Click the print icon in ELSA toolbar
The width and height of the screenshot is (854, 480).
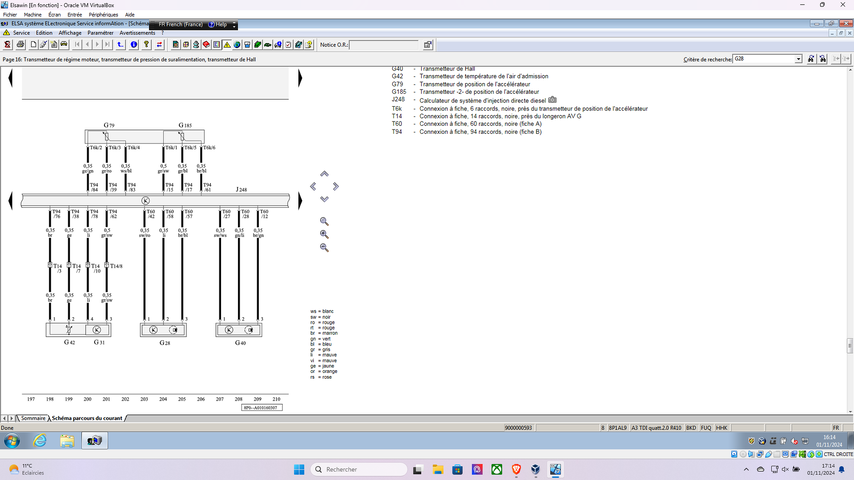click(20, 45)
